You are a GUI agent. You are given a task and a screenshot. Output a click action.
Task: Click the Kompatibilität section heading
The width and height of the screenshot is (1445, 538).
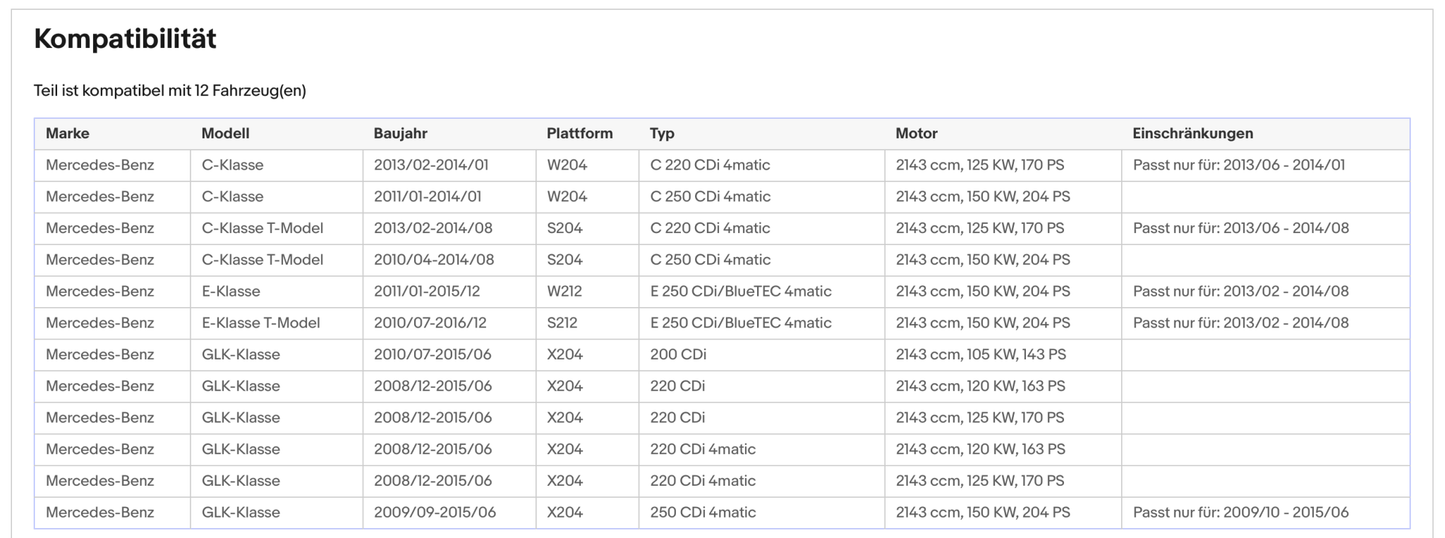125,39
